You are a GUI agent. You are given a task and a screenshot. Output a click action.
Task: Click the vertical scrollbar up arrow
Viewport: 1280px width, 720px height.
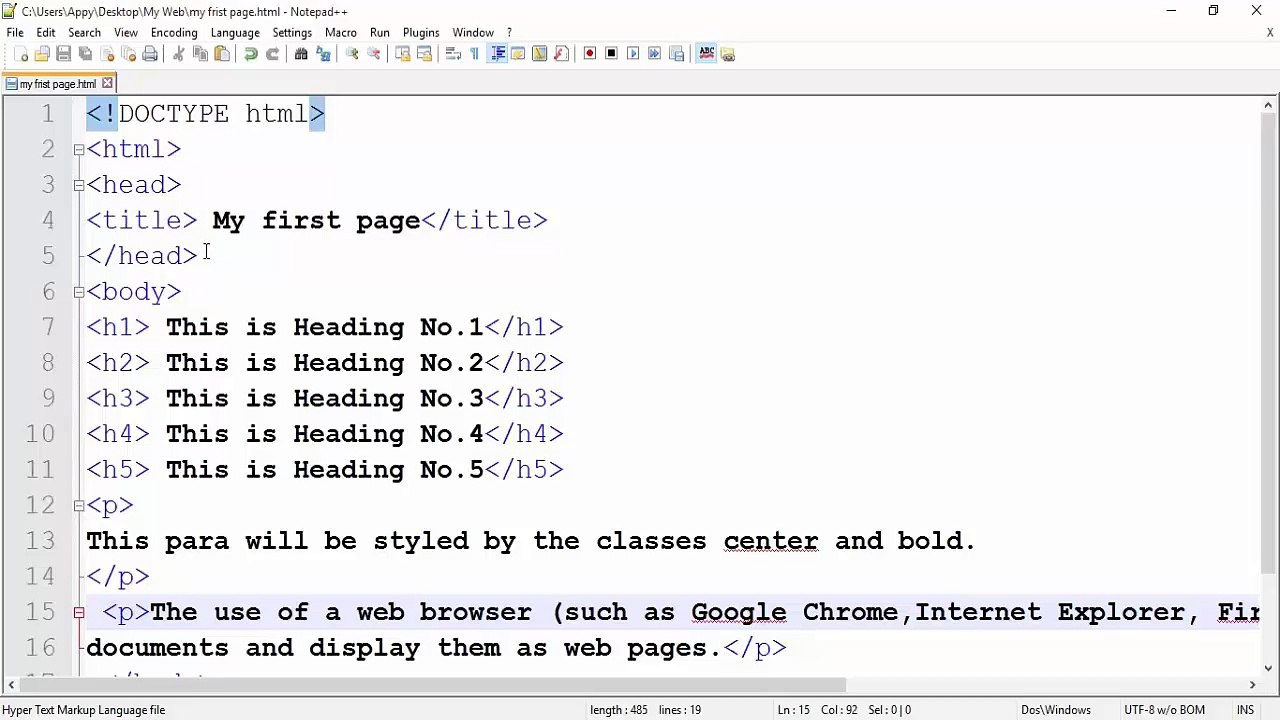coord(1269,105)
